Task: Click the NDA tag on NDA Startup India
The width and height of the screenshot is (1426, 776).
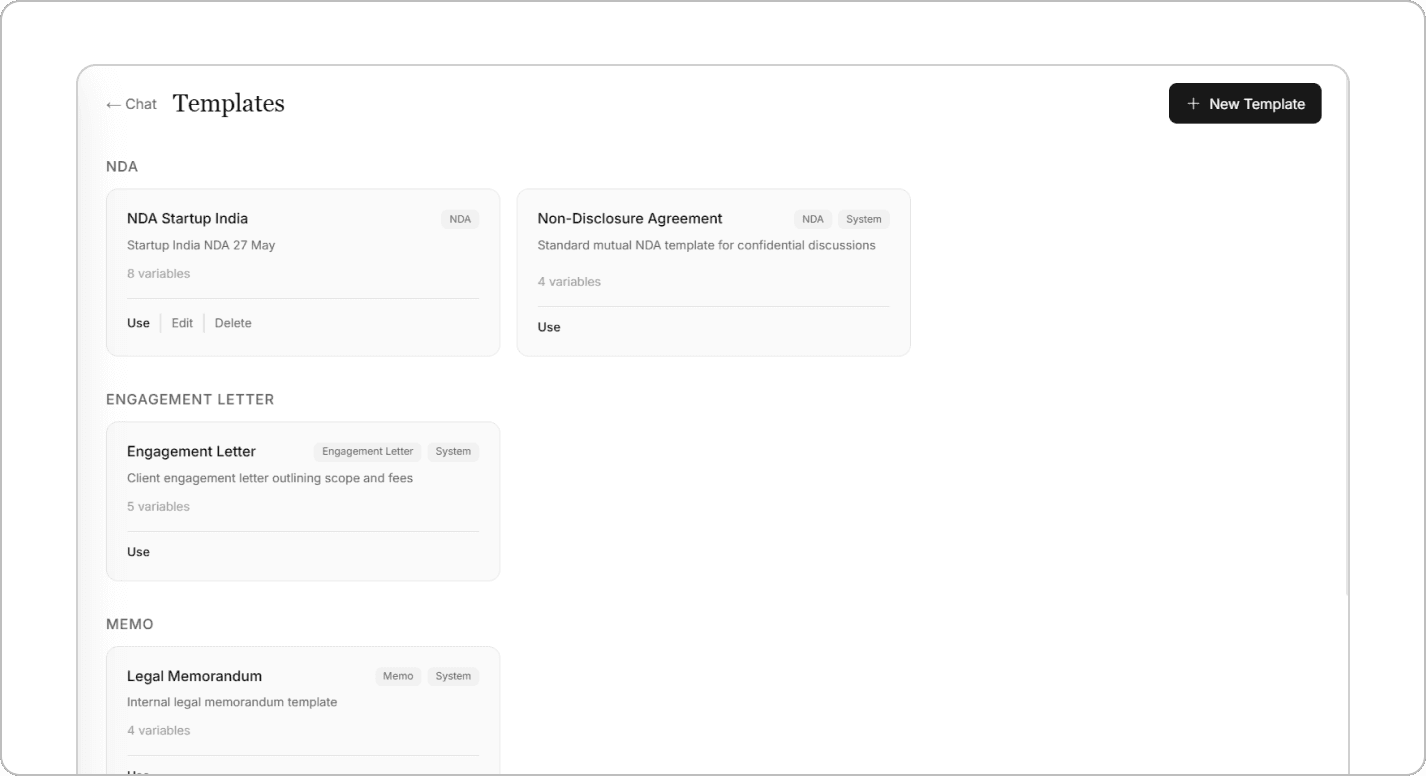Action: 460,219
